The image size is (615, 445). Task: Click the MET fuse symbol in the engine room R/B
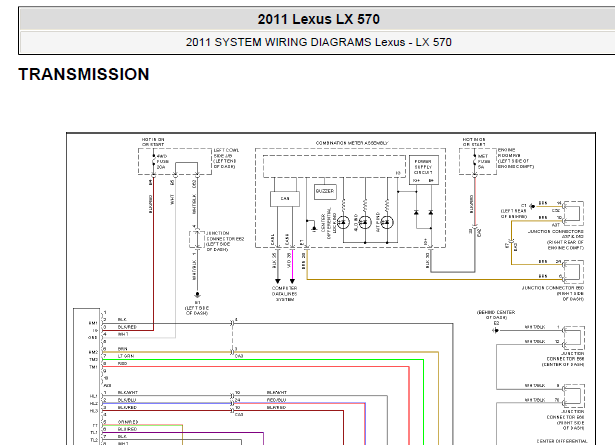point(475,162)
